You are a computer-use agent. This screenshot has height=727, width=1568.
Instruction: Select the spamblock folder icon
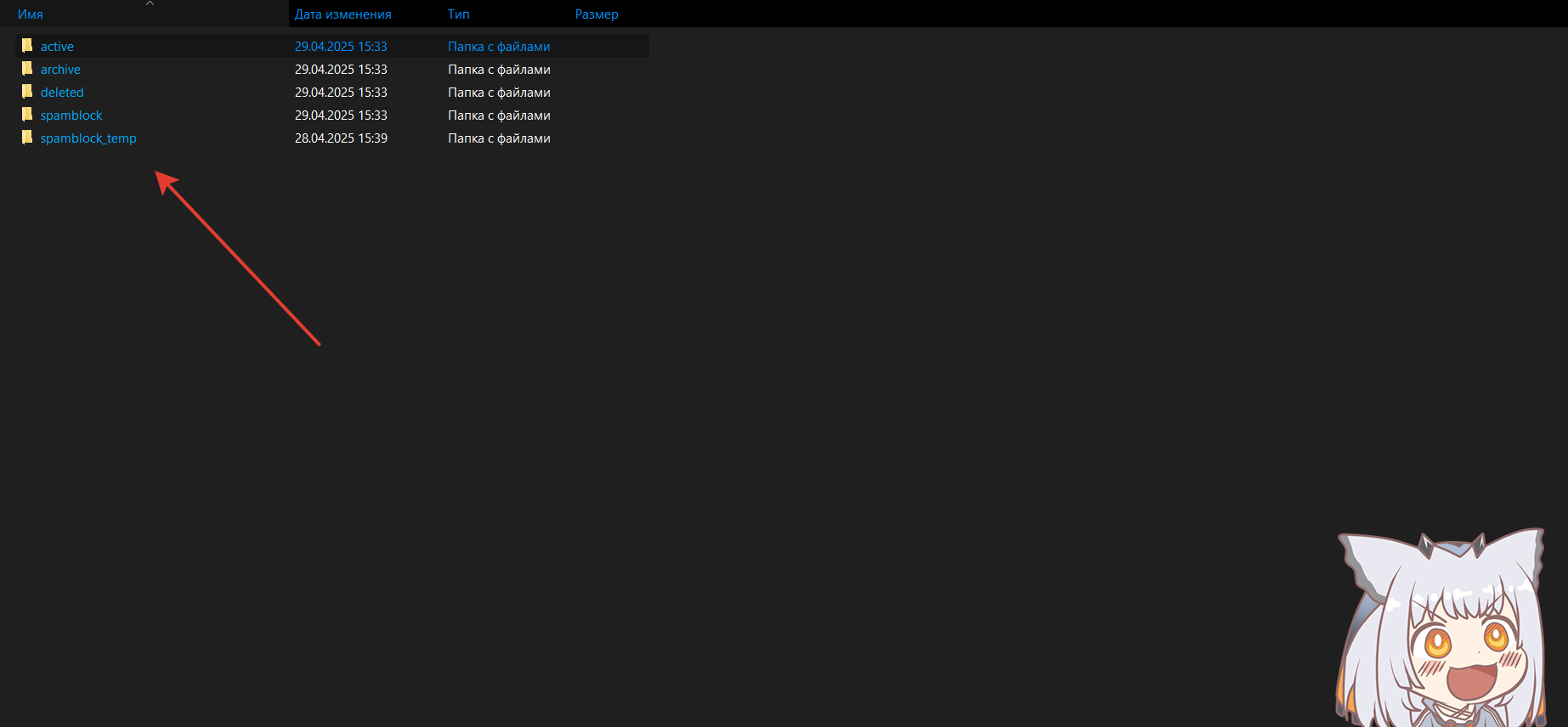pos(27,115)
